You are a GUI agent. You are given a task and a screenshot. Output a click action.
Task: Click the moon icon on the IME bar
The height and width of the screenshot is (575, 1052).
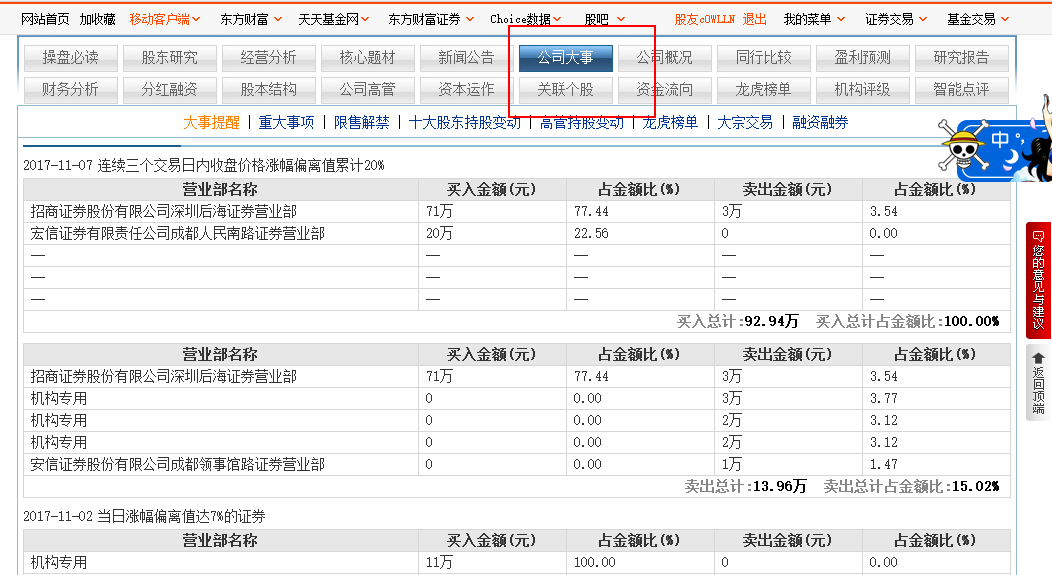[1010, 159]
